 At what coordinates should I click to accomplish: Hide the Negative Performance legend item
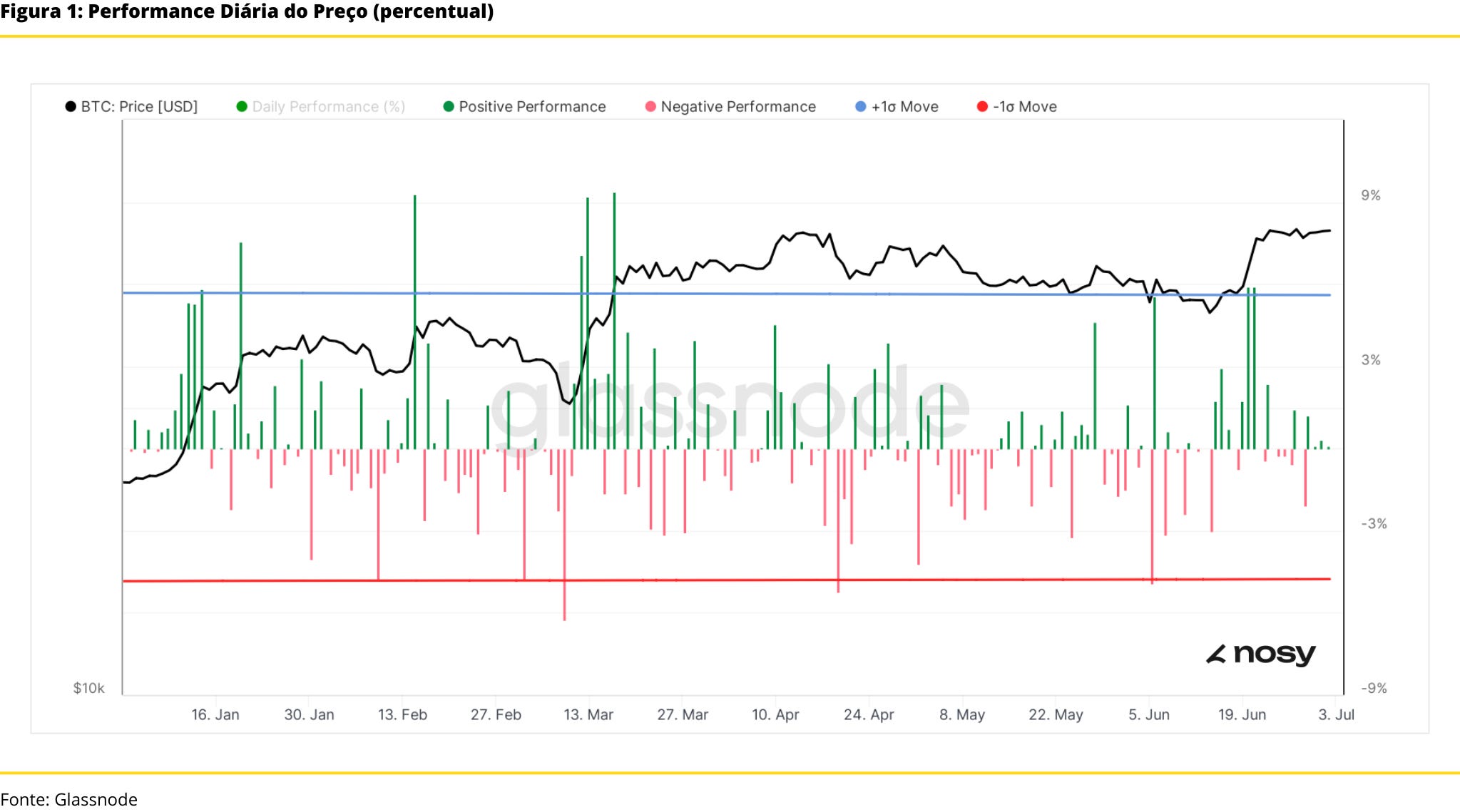tap(737, 107)
